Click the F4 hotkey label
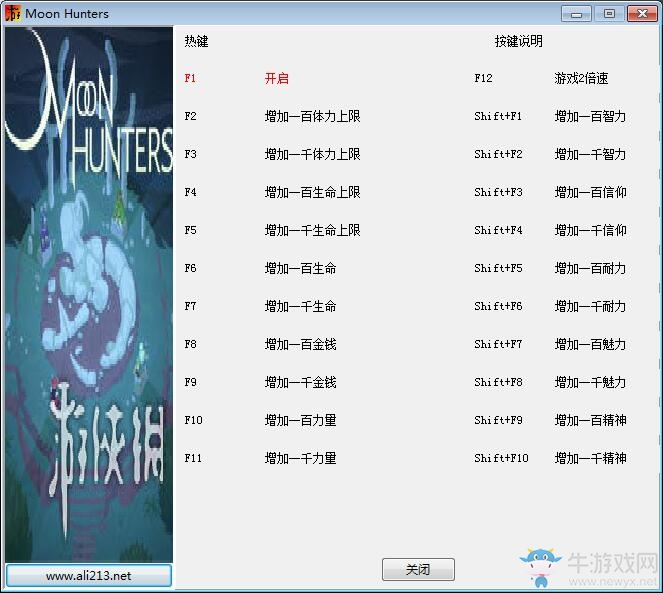The image size is (663, 593). (190, 192)
